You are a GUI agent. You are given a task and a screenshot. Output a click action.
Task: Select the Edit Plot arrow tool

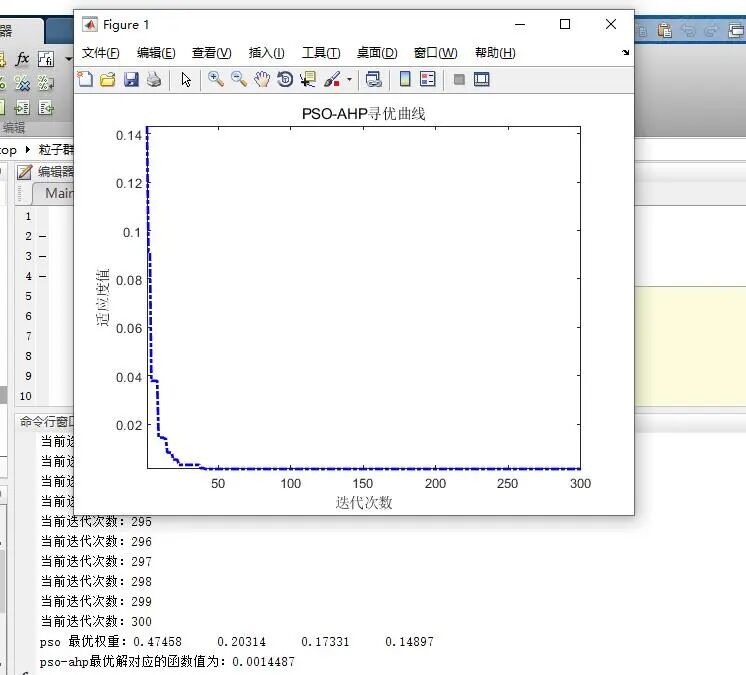tap(186, 79)
